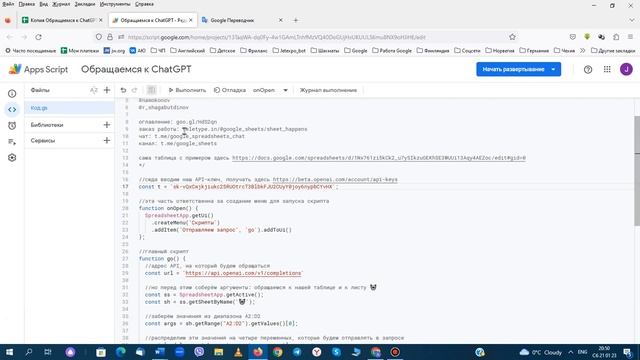Open the Фриланс bookmarks folder
This screenshot has height=360, width=640.
coord(254,51)
